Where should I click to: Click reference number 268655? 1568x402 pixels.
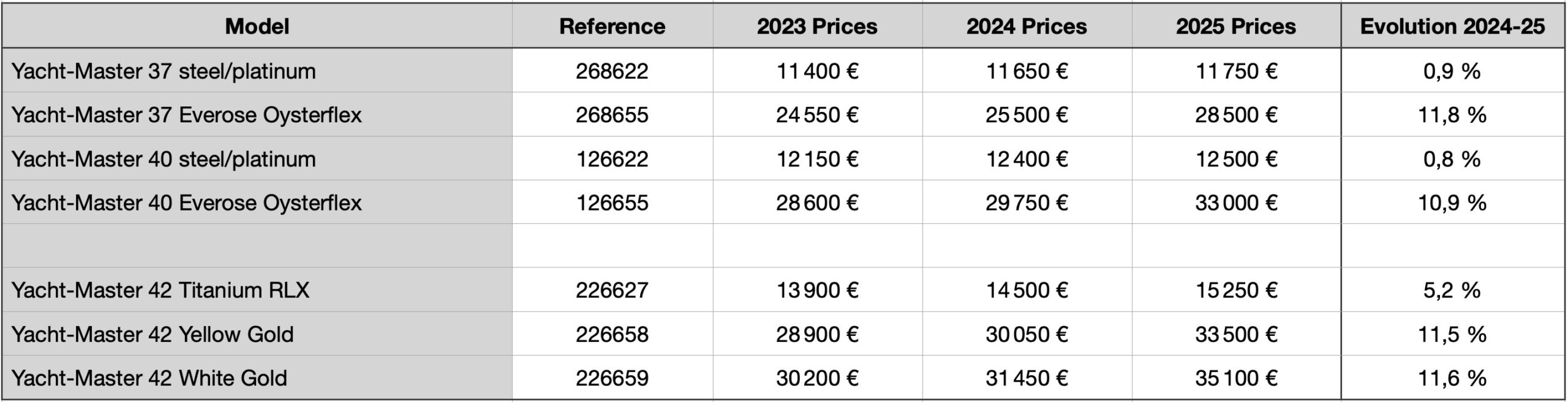(x=612, y=115)
